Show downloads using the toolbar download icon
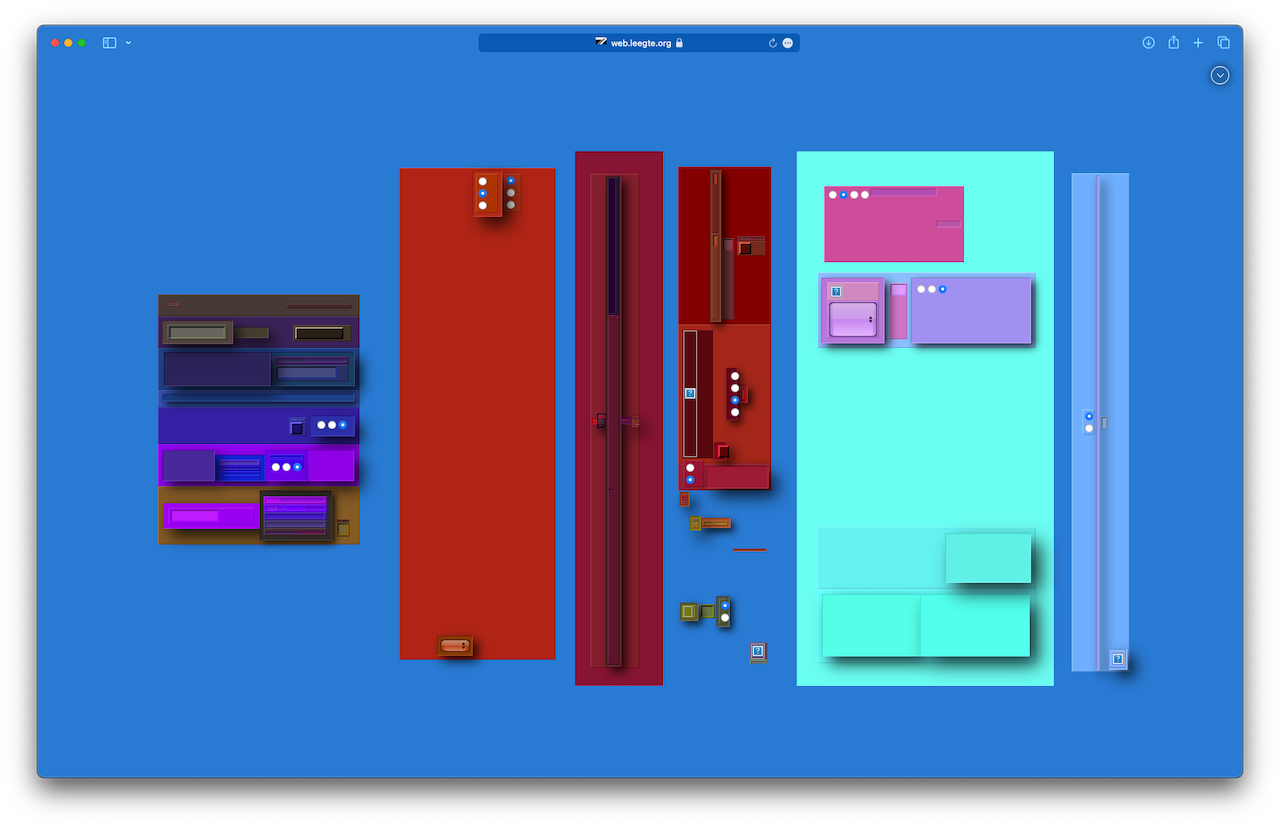The width and height of the screenshot is (1280, 827). [1148, 43]
